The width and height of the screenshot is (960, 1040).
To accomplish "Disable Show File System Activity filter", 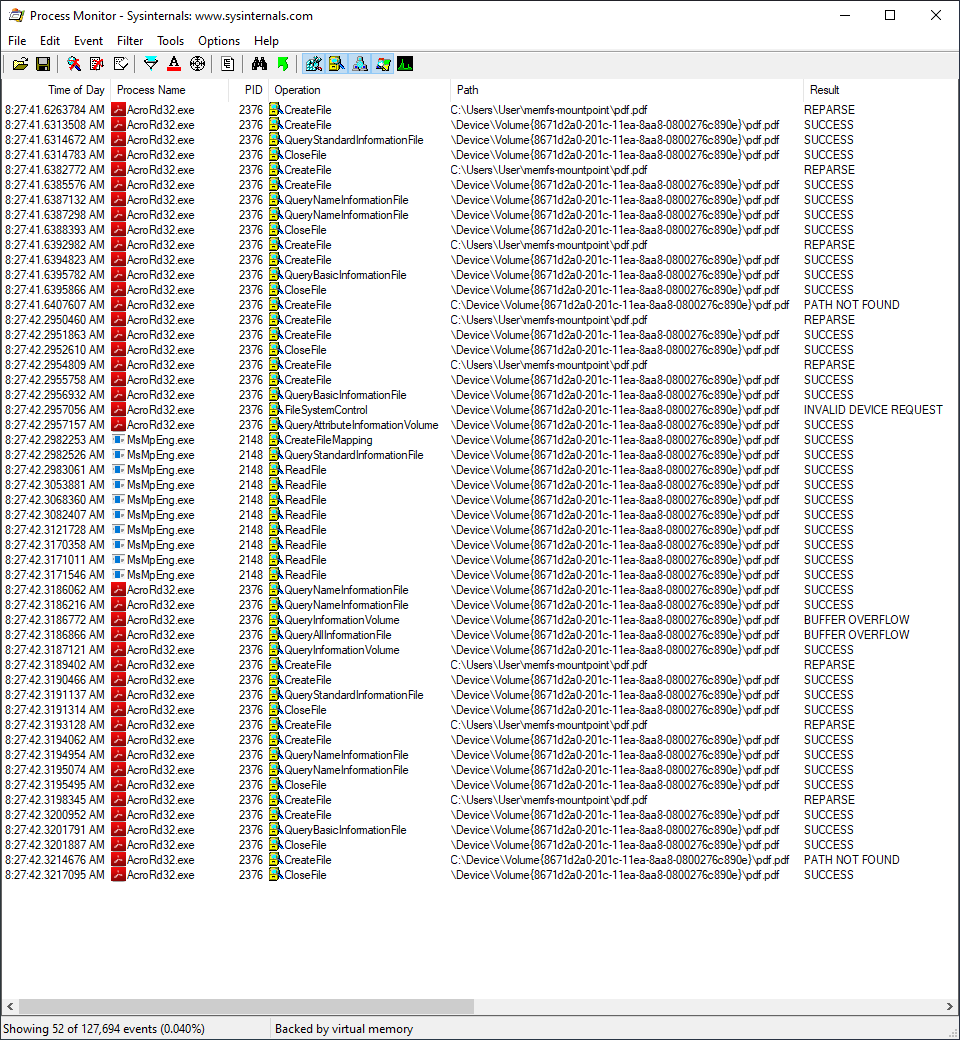I will 337,63.
